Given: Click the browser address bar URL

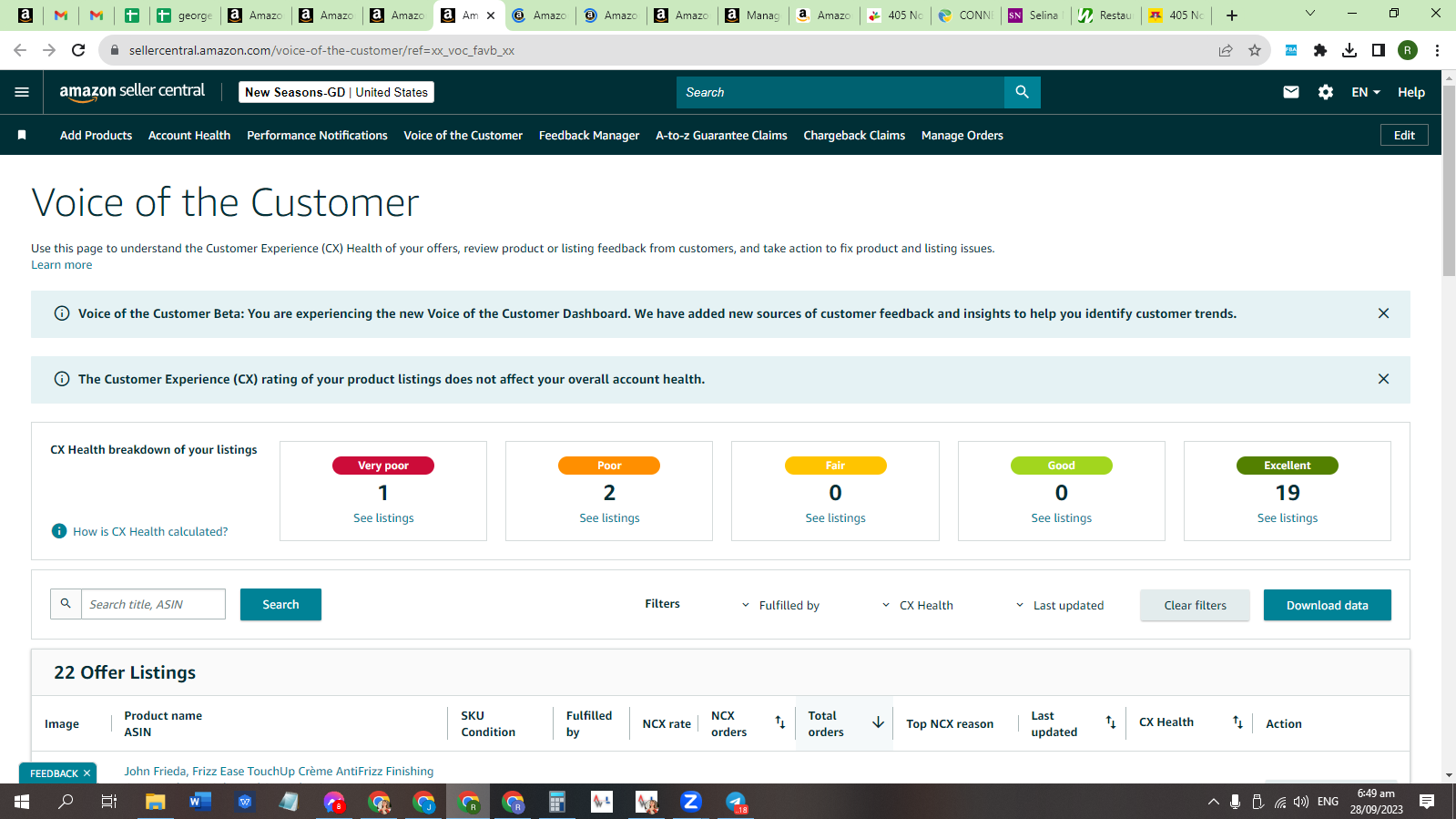Looking at the screenshot, I should coord(321,50).
